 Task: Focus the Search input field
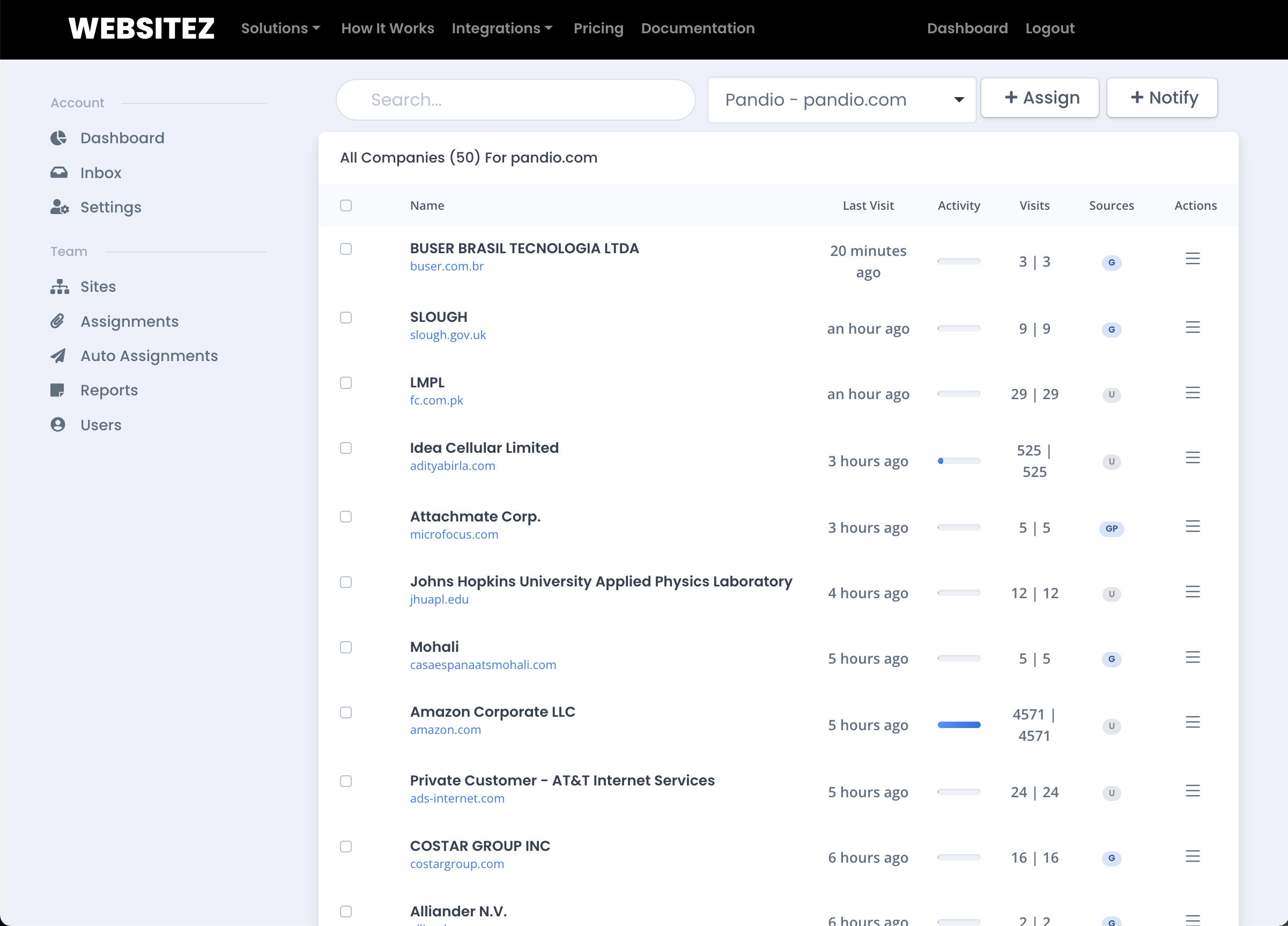coord(515,100)
